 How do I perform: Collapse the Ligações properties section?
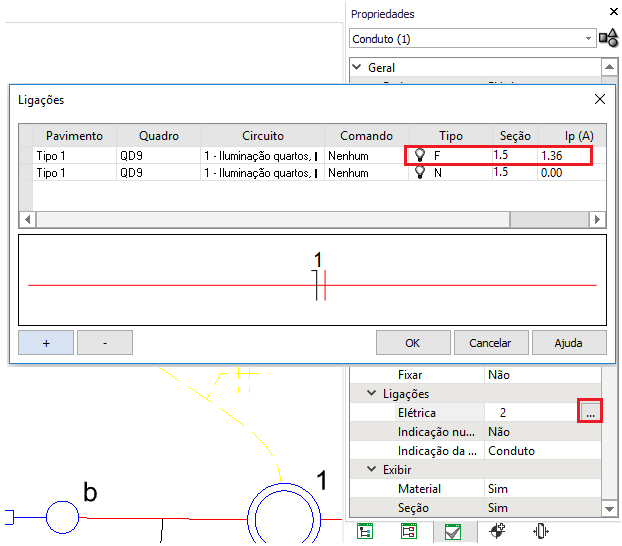coord(372,394)
